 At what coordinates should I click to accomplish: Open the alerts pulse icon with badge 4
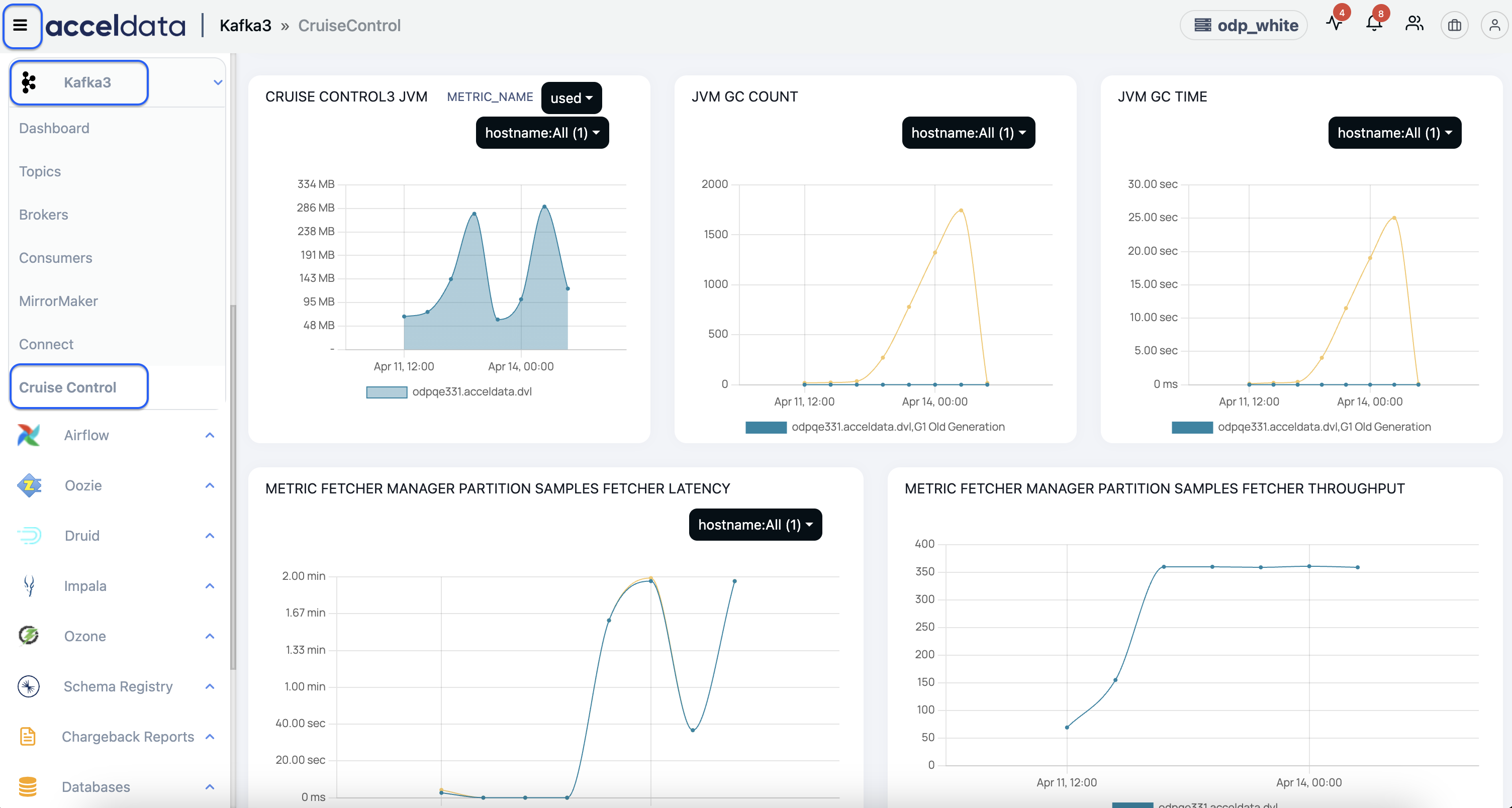(1334, 24)
